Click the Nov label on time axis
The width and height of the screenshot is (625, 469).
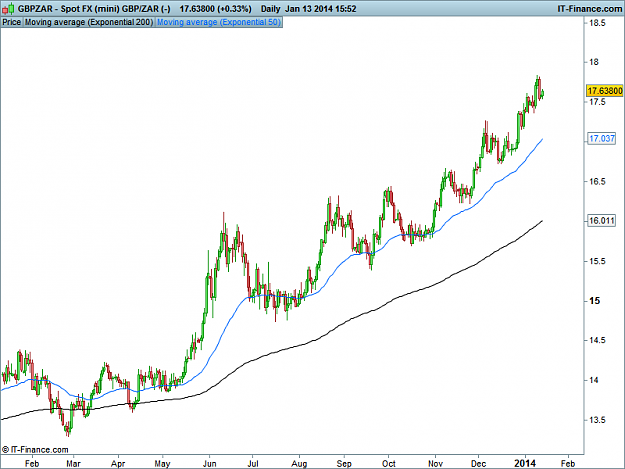(x=435, y=464)
